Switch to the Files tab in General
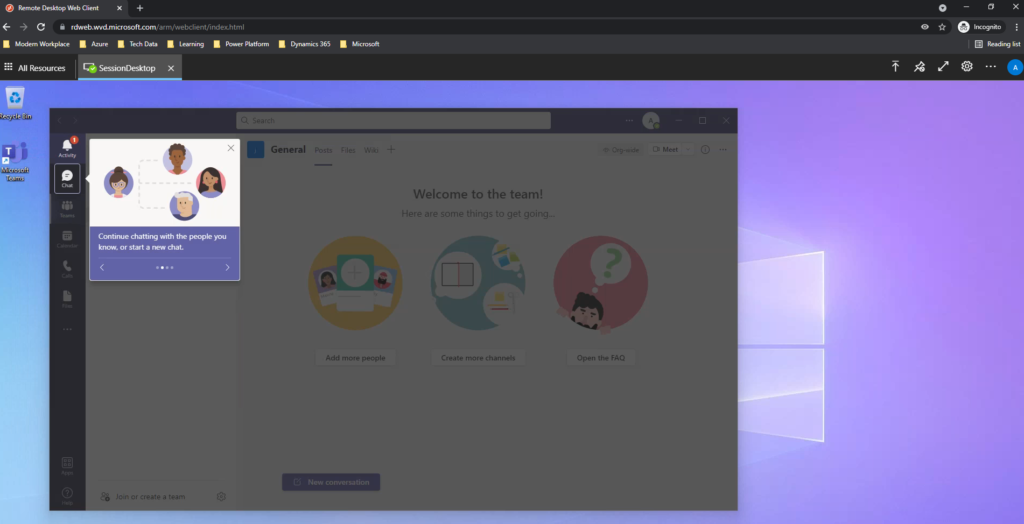 coord(348,150)
